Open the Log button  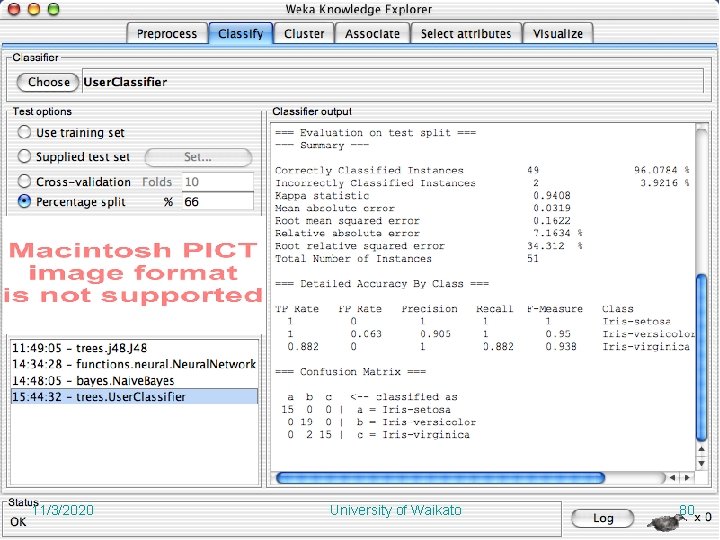pyautogui.click(x=603, y=518)
